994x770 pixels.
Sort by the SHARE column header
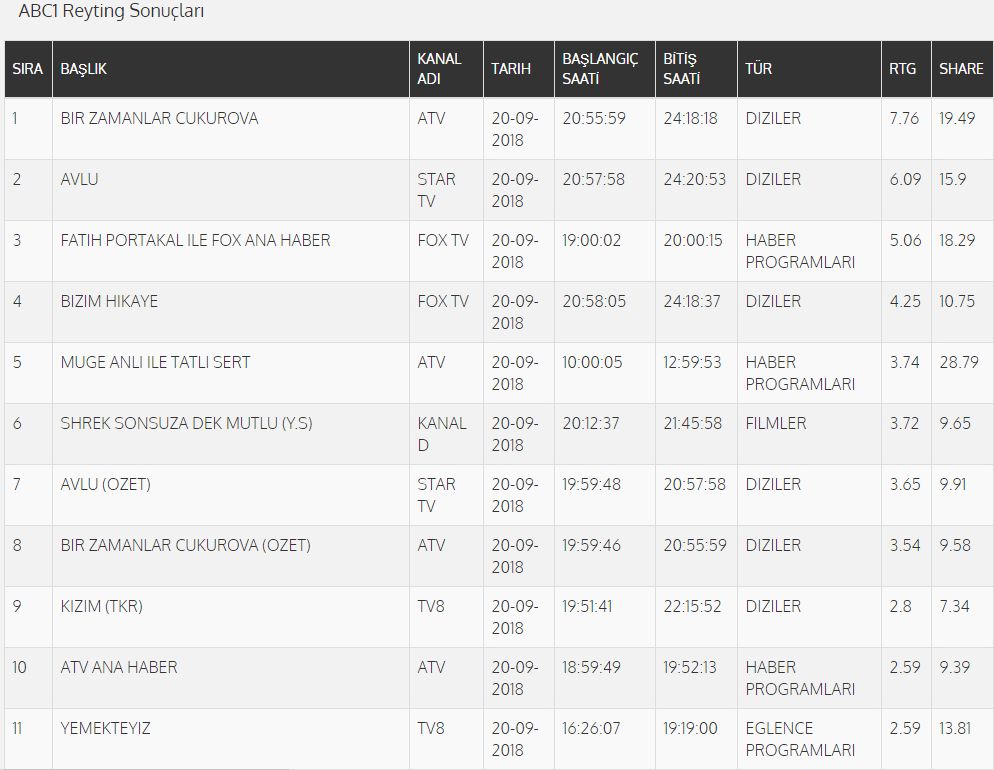point(961,69)
